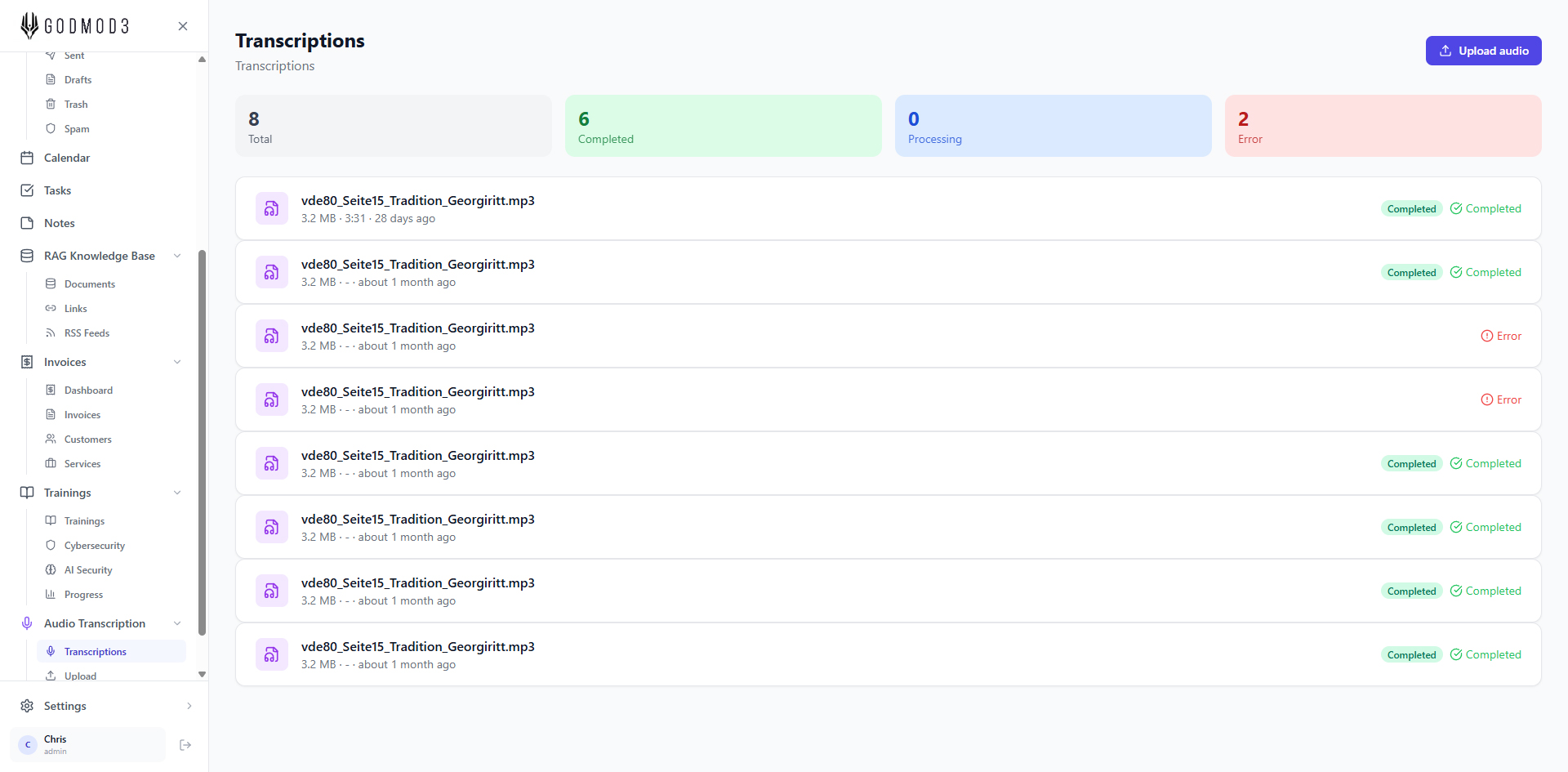Image resolution: width=1568 pixels, height=772 pixels.
Task: Collapse the RAG Knowledge Base section
Action: pyautogui.click(x=177, y=256)
